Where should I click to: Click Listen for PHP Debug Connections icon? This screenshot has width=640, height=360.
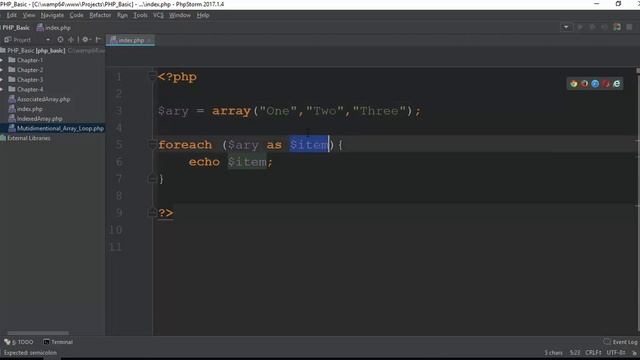pos(617,27)
